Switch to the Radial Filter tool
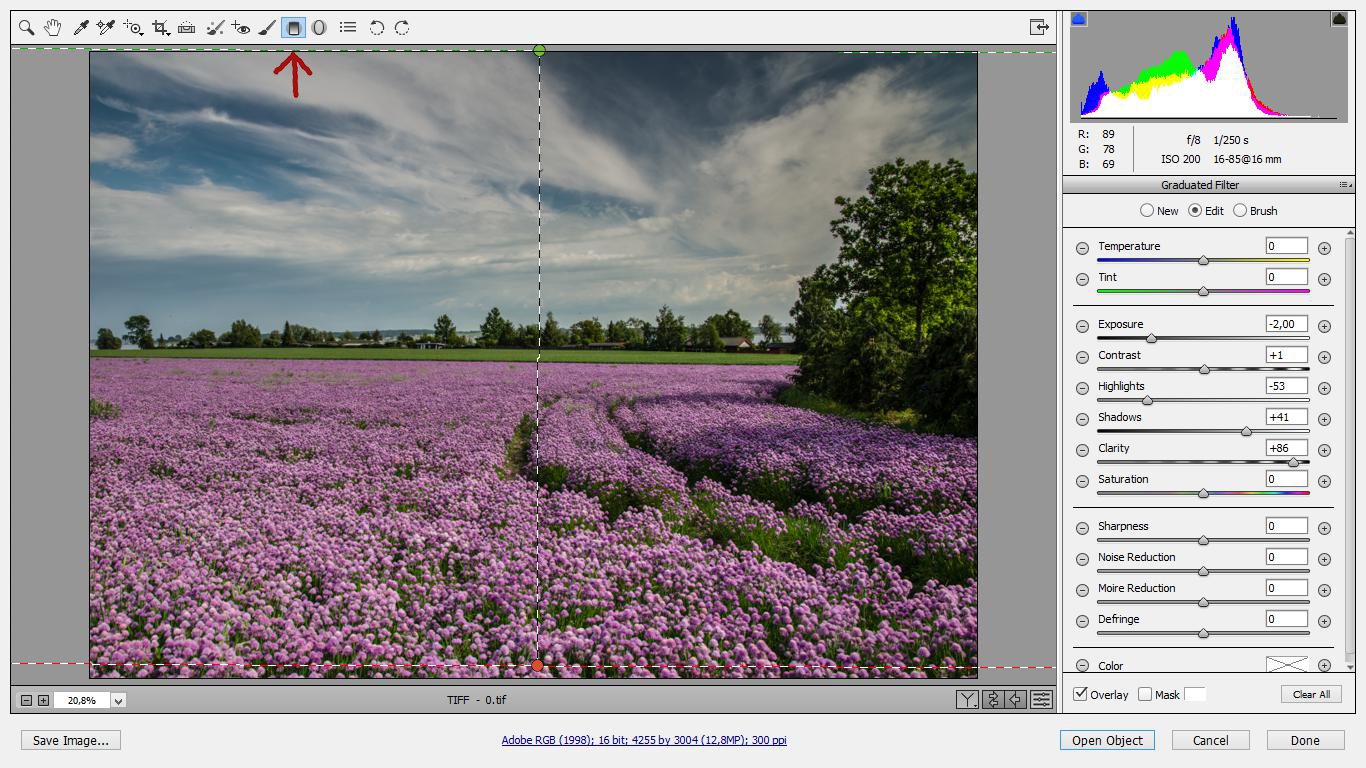 (x=319, y=28)
